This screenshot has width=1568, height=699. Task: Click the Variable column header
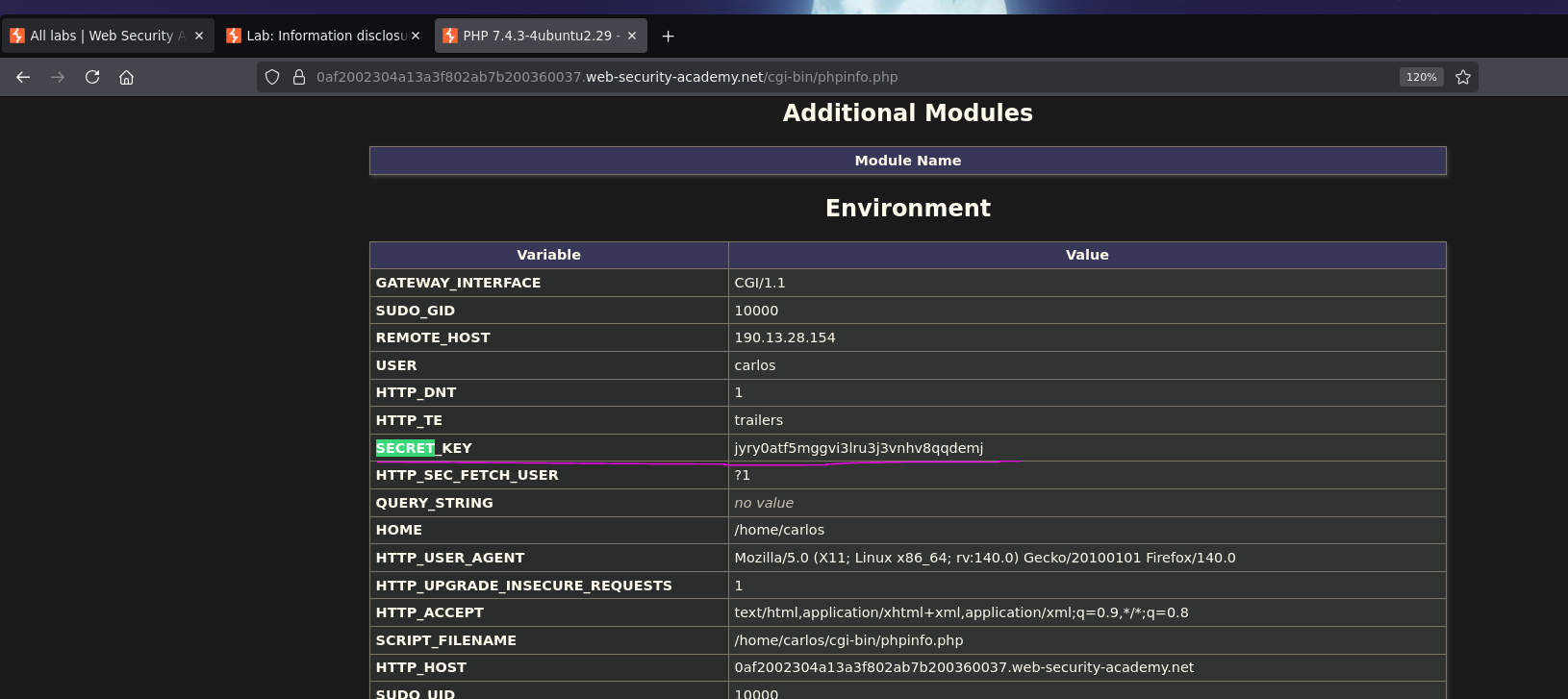(x=548, y=255)
